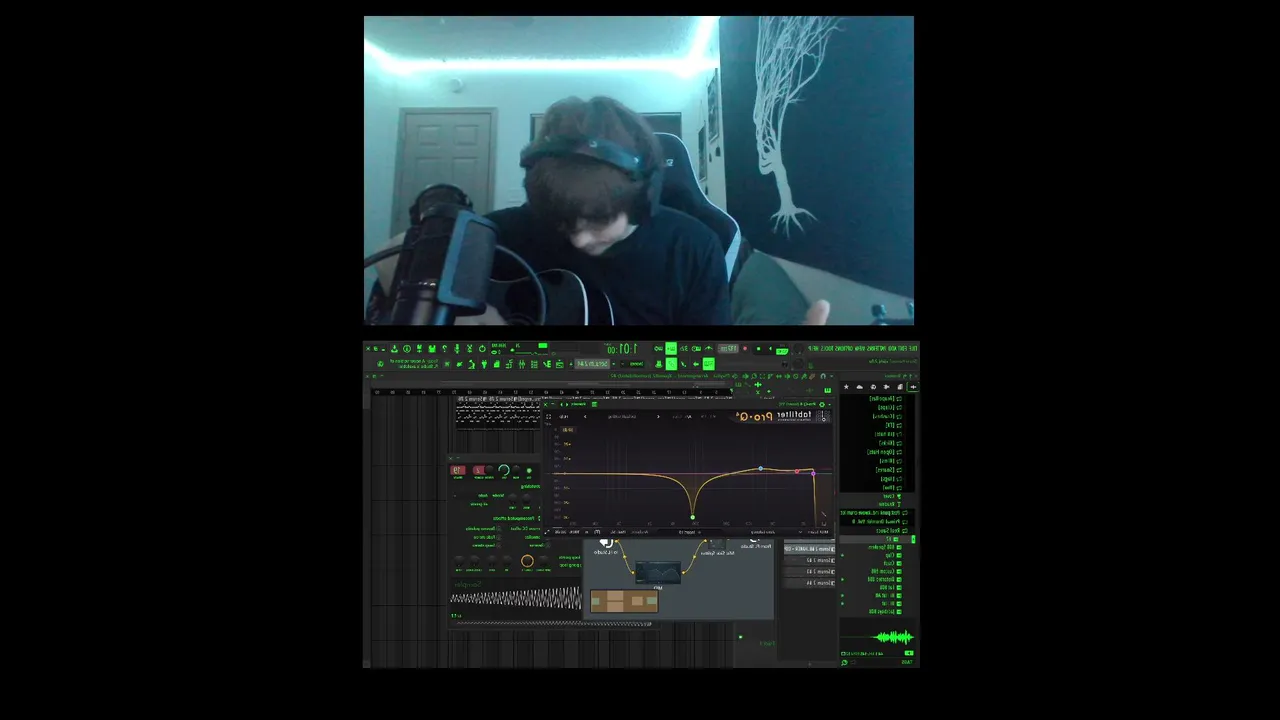This screenshot has width=1280, height=720.
Task: Open the Pro-Q Default Setting preset name
Action: point(622,416)
